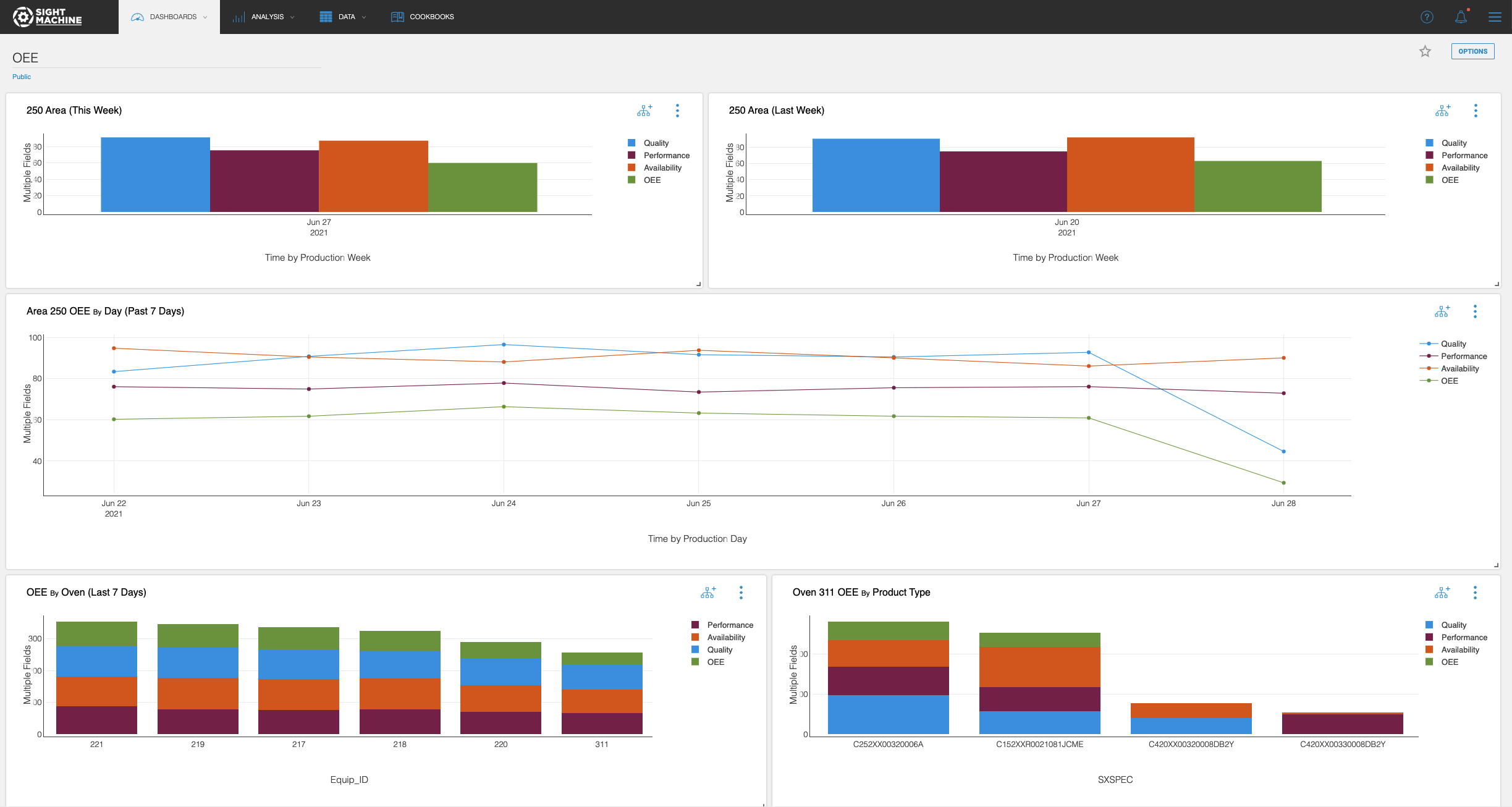
Task: Expand the Analysis dropdown chevron
Action: point(292,17)
